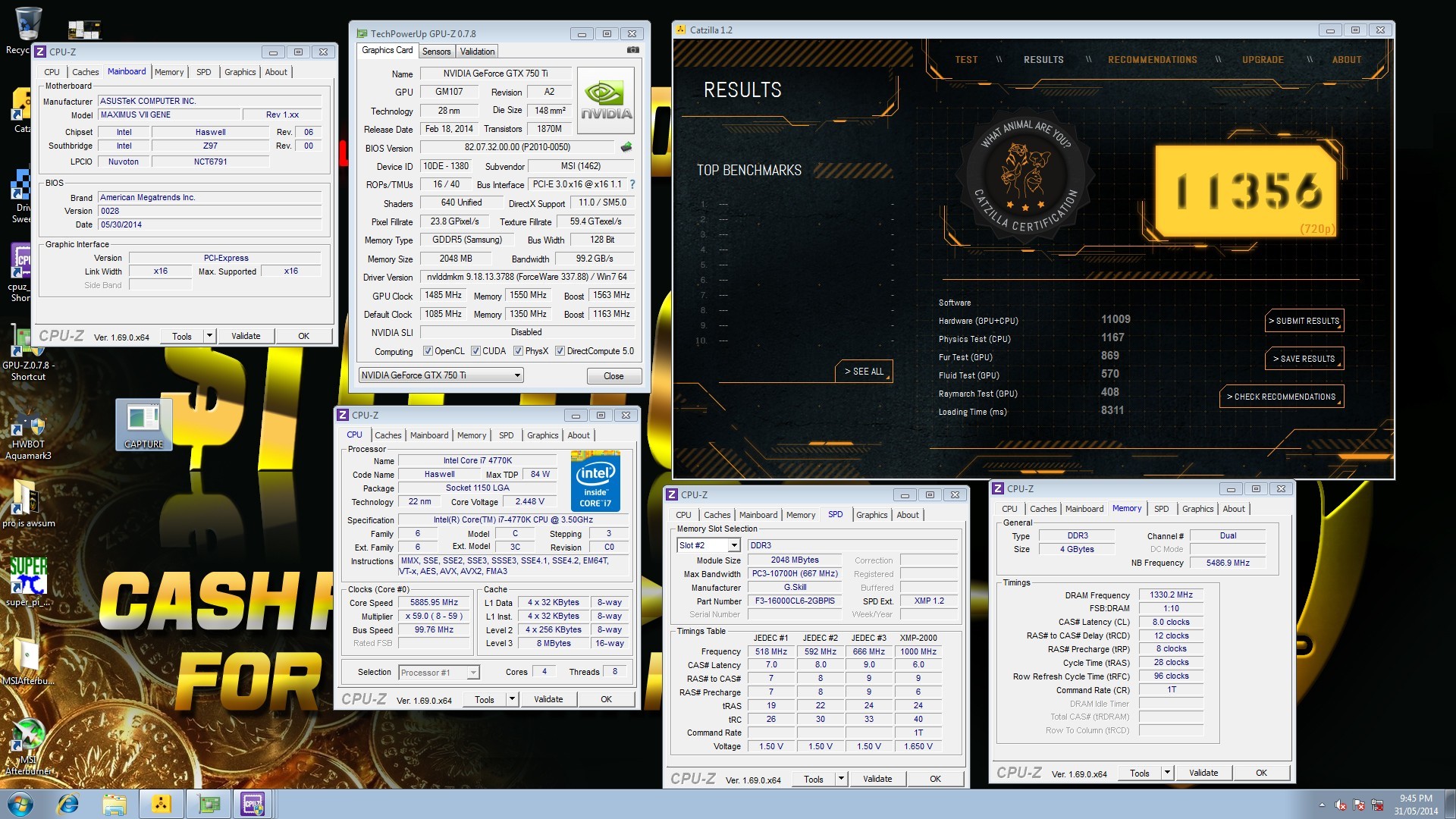
Task: Toggle the PhysX checkbox in GPU-Z
Action: tap(518, 351)
